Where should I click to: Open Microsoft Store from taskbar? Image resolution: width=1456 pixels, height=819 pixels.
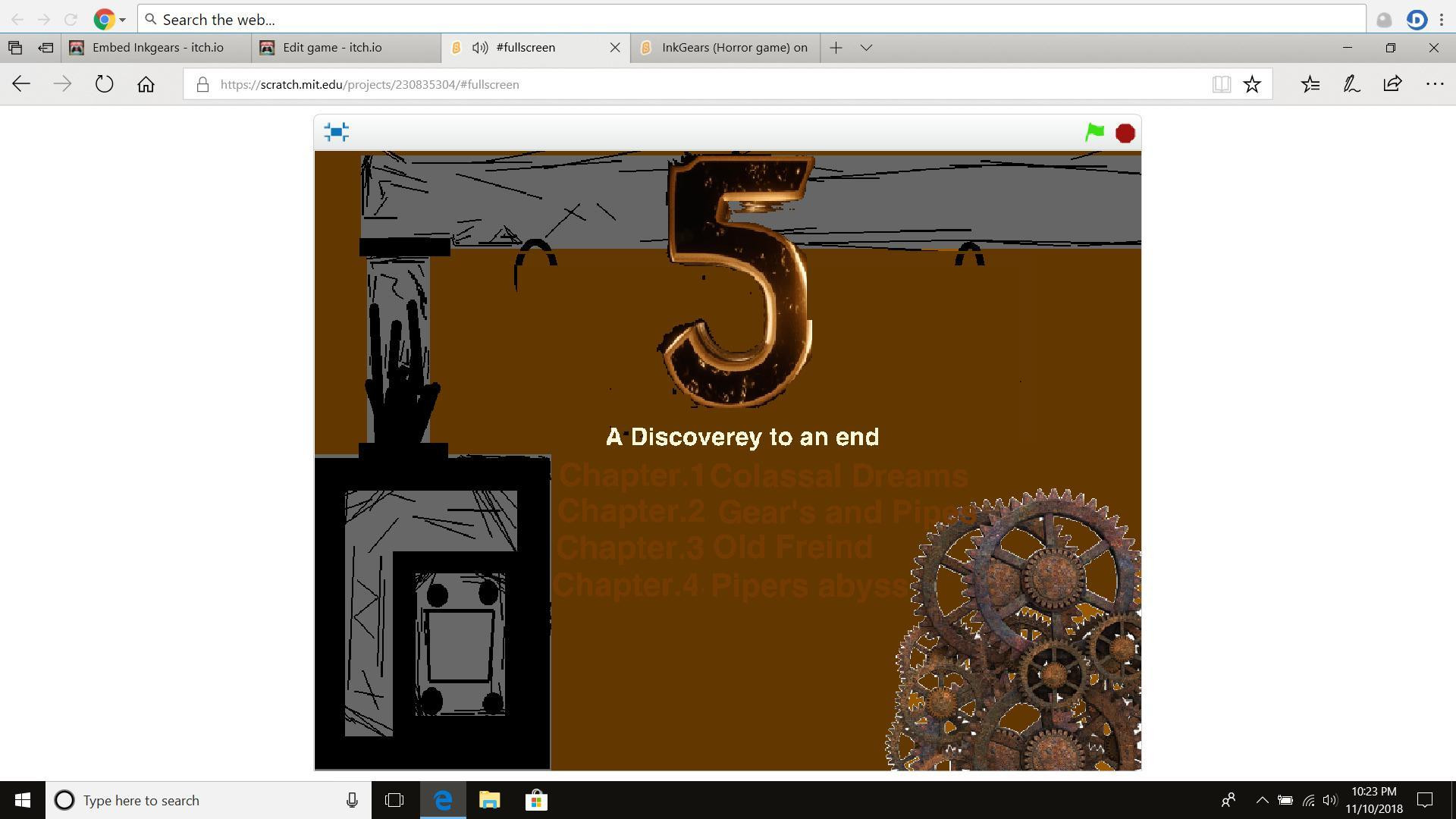pos(537,800)
